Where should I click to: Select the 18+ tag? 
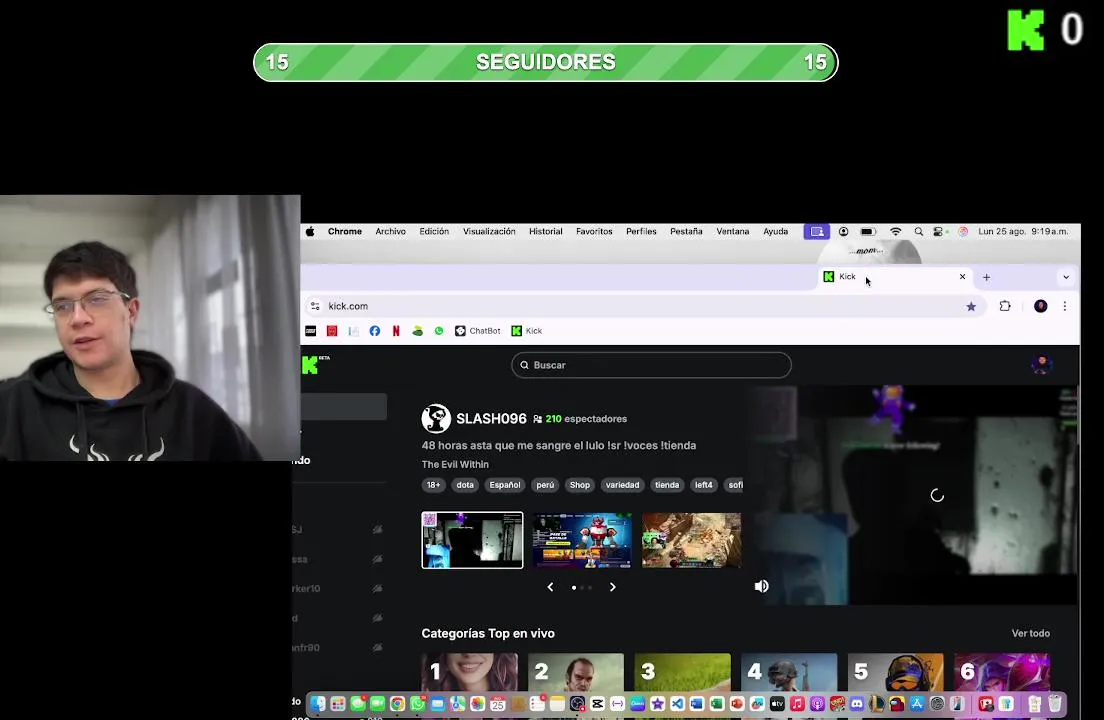(x=433, y=485)
